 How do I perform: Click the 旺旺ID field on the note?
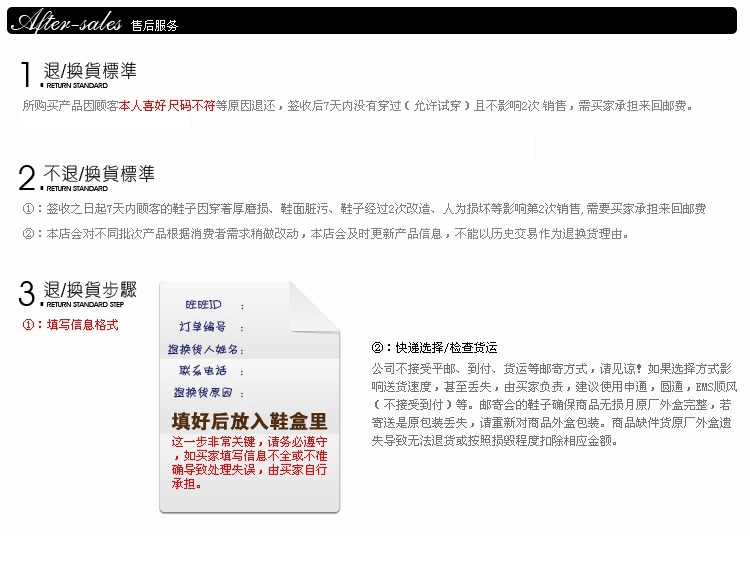pos(209,305)
